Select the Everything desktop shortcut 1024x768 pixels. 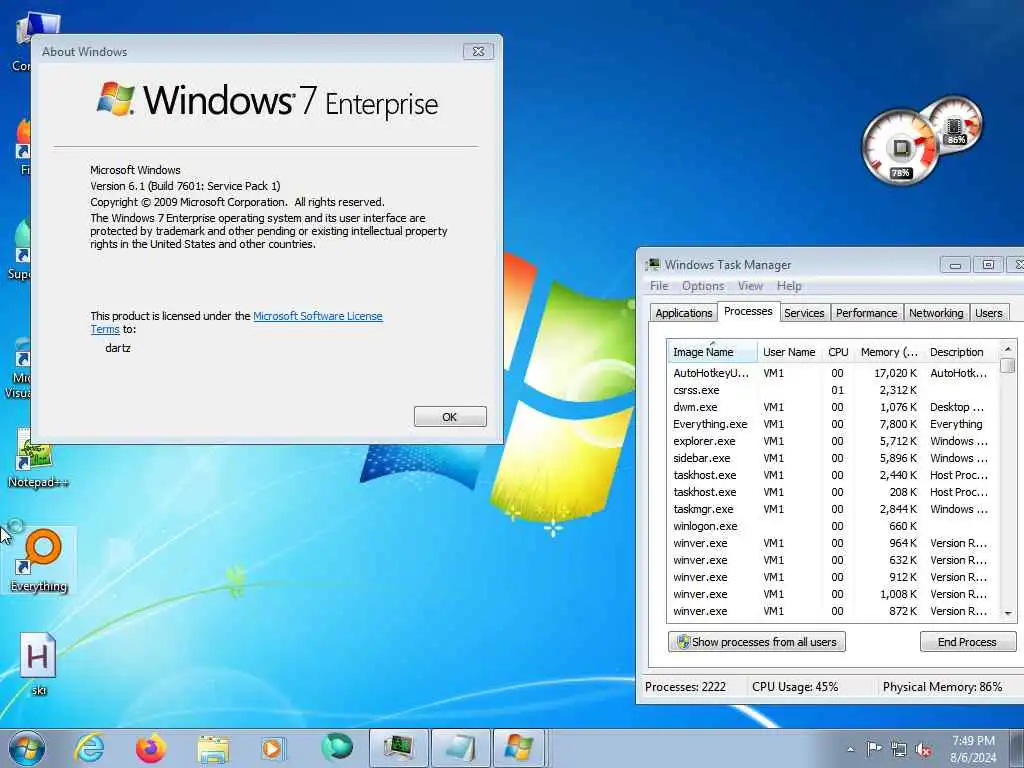pos(39,560)
